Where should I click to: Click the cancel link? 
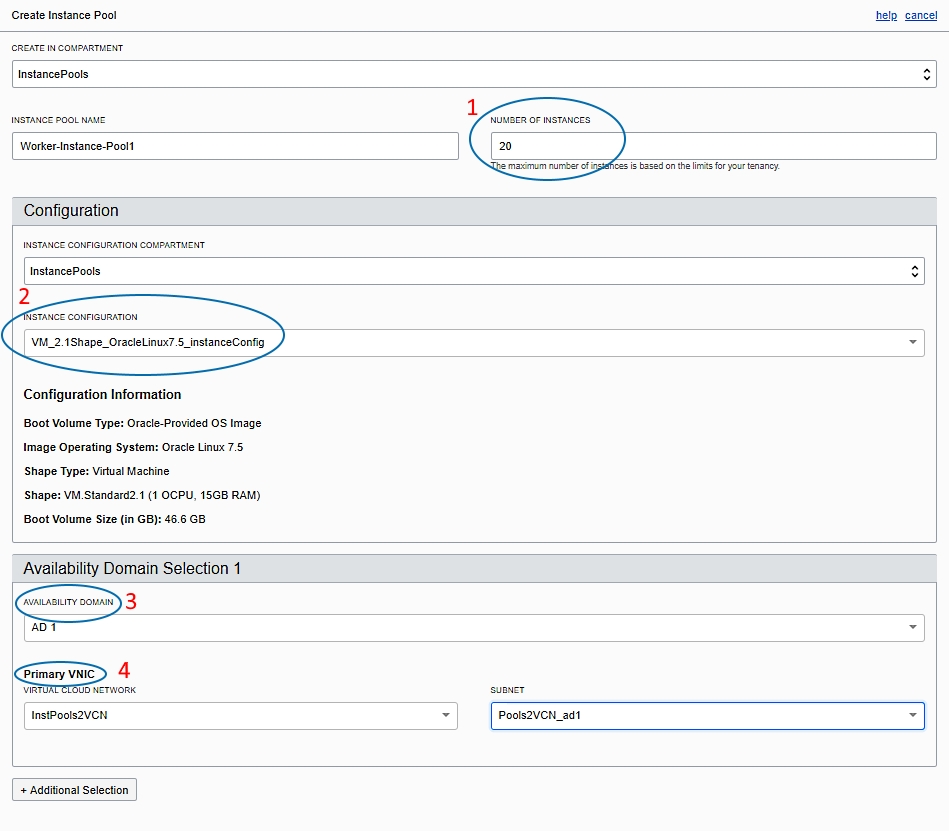coord(920,15)
